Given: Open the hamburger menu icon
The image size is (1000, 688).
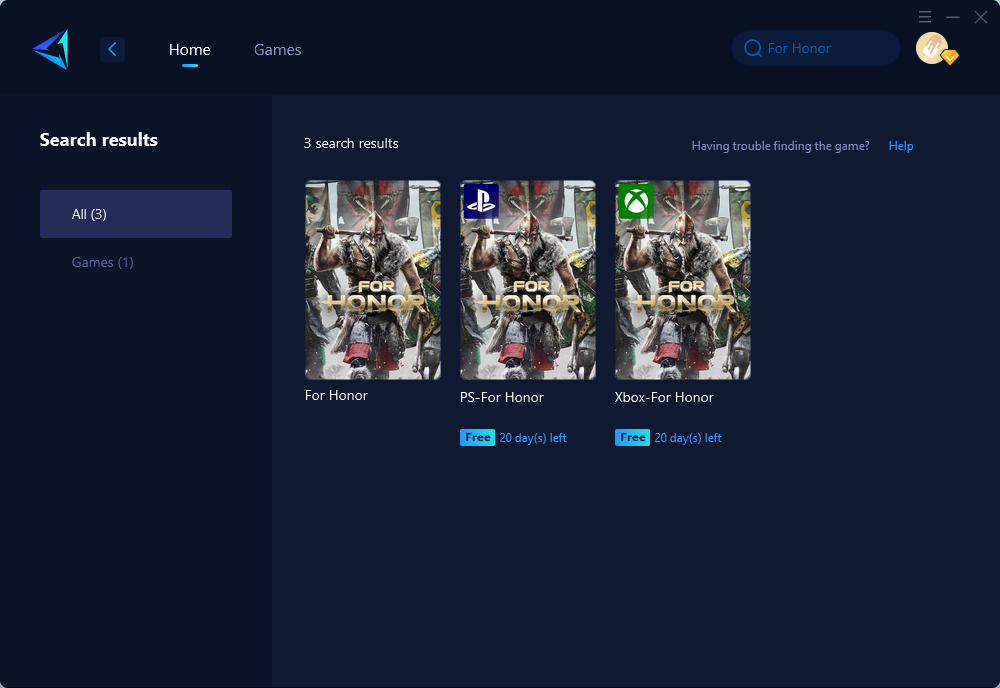Looking at the screenshot, I should (x=925, y=17).
